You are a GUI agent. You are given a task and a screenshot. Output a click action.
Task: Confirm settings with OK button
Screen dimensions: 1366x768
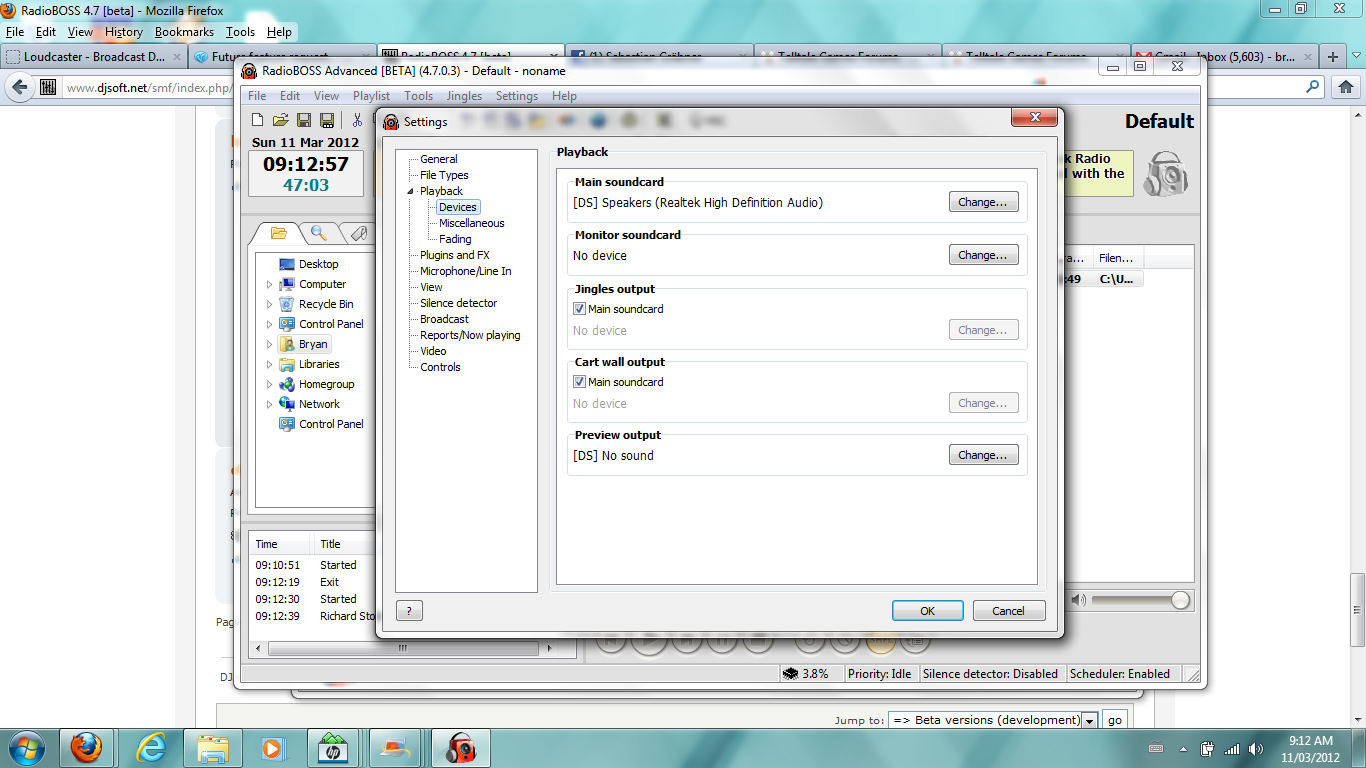928,611
